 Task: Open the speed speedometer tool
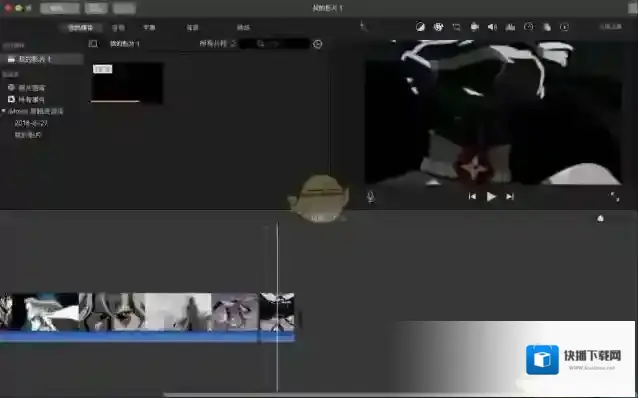tap(529, 27)
